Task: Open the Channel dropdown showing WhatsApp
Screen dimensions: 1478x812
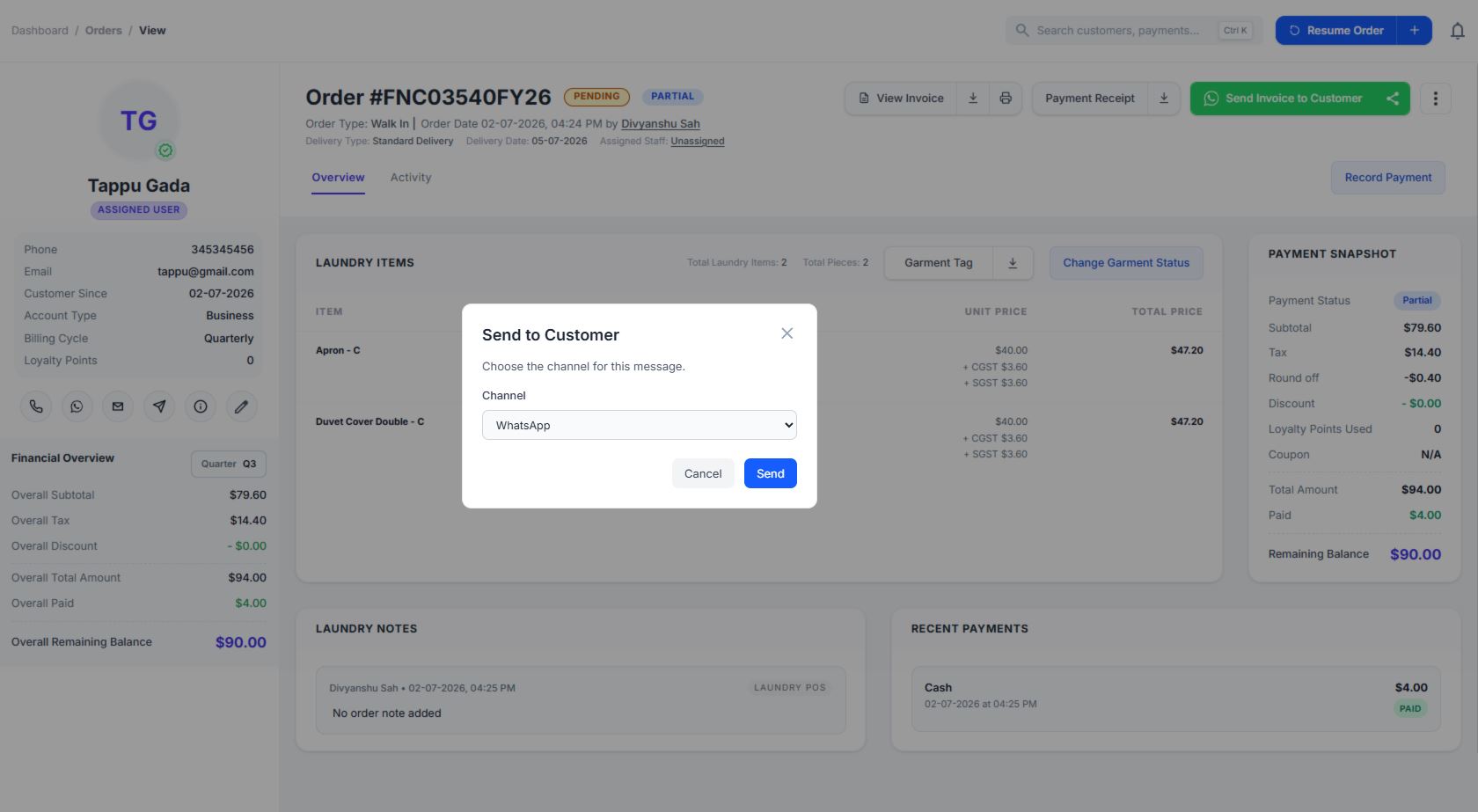Action: (x=639, y=425)
